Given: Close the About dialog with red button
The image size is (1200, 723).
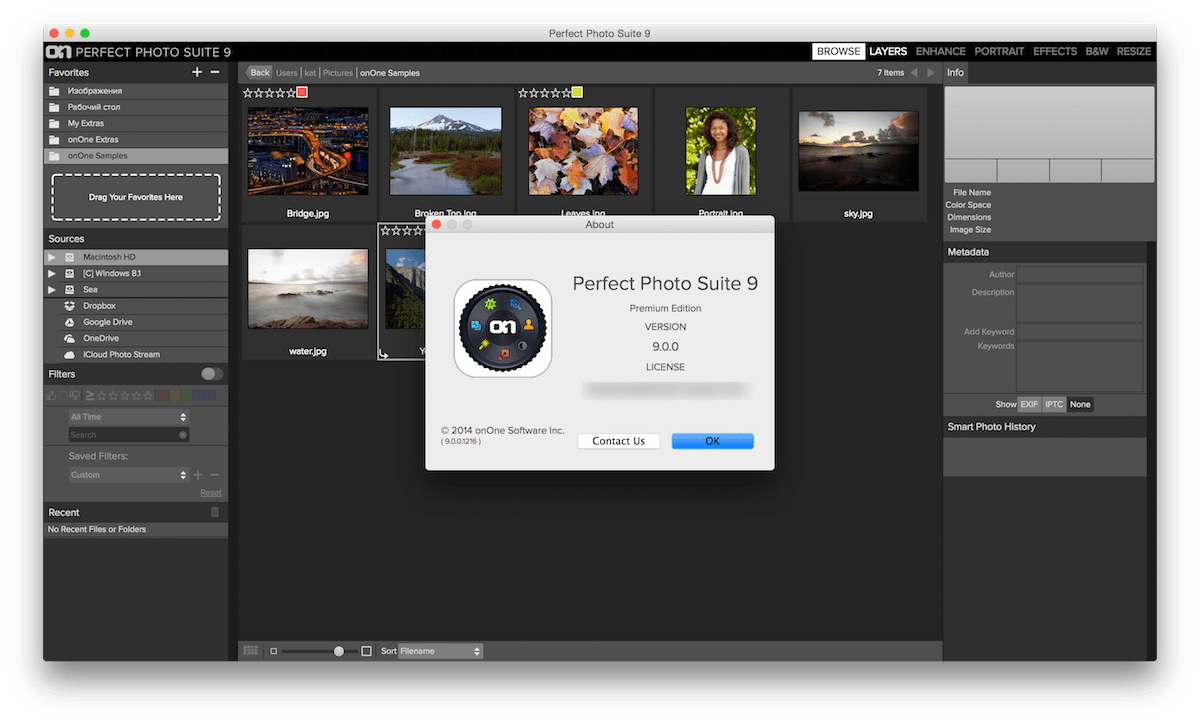Looking at the screenshot, I should (436, 225).
